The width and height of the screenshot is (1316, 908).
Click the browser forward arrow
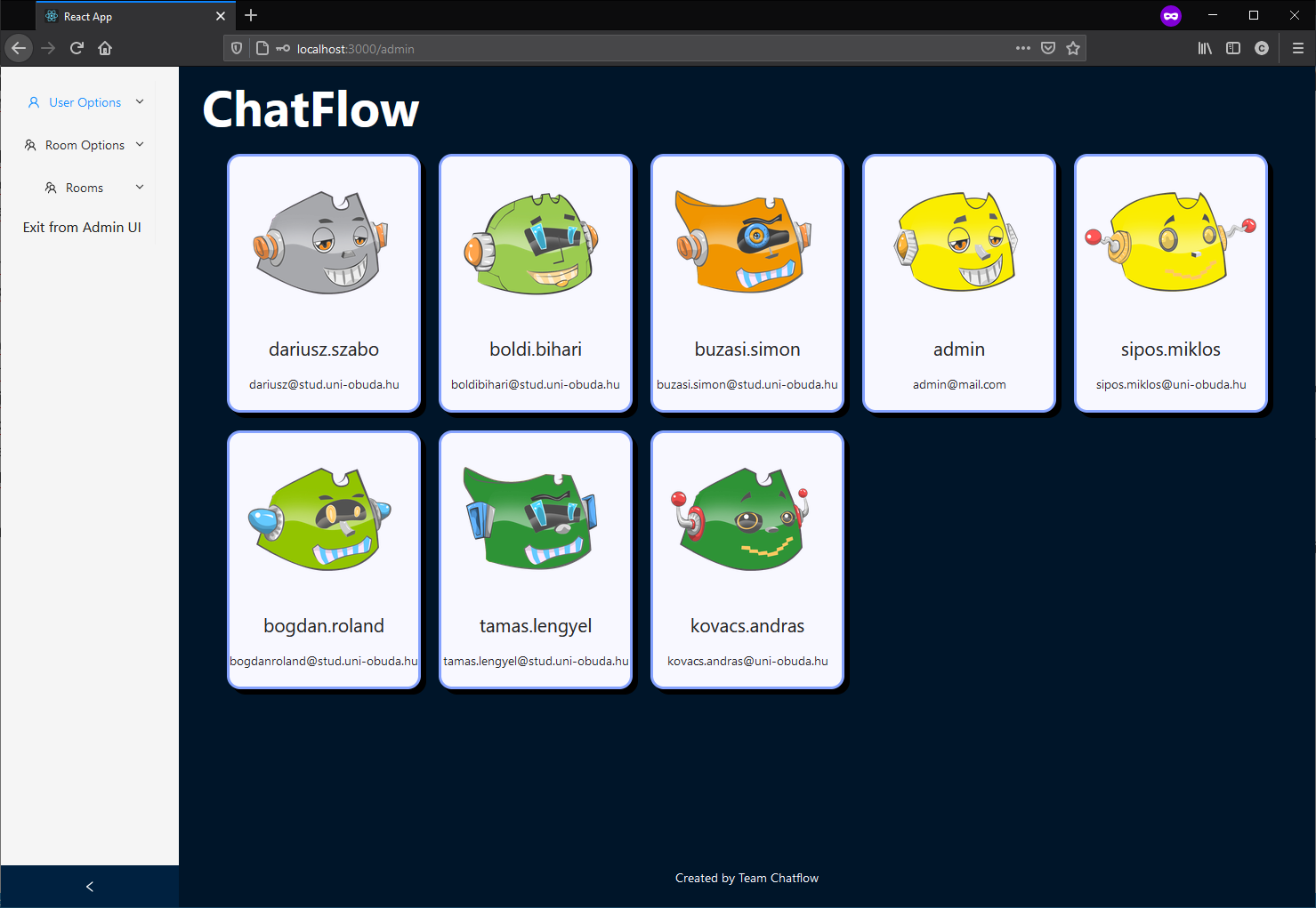click(48, 48)
